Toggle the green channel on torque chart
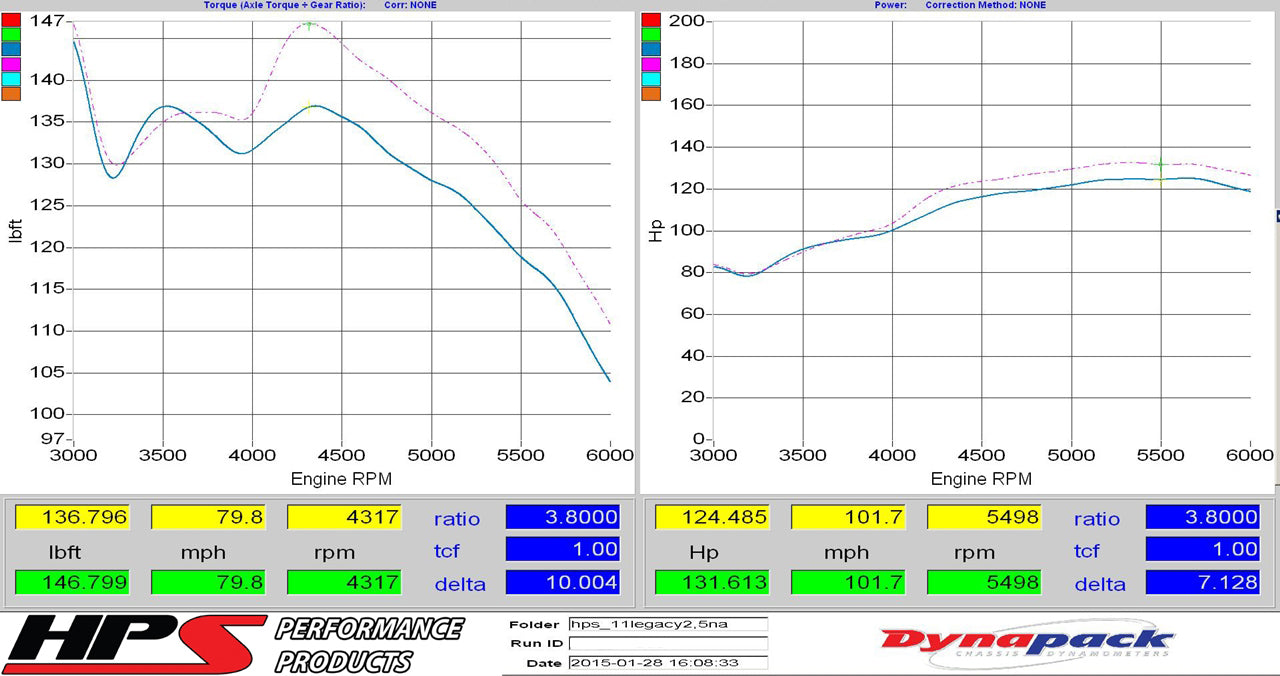 [10, 33]
